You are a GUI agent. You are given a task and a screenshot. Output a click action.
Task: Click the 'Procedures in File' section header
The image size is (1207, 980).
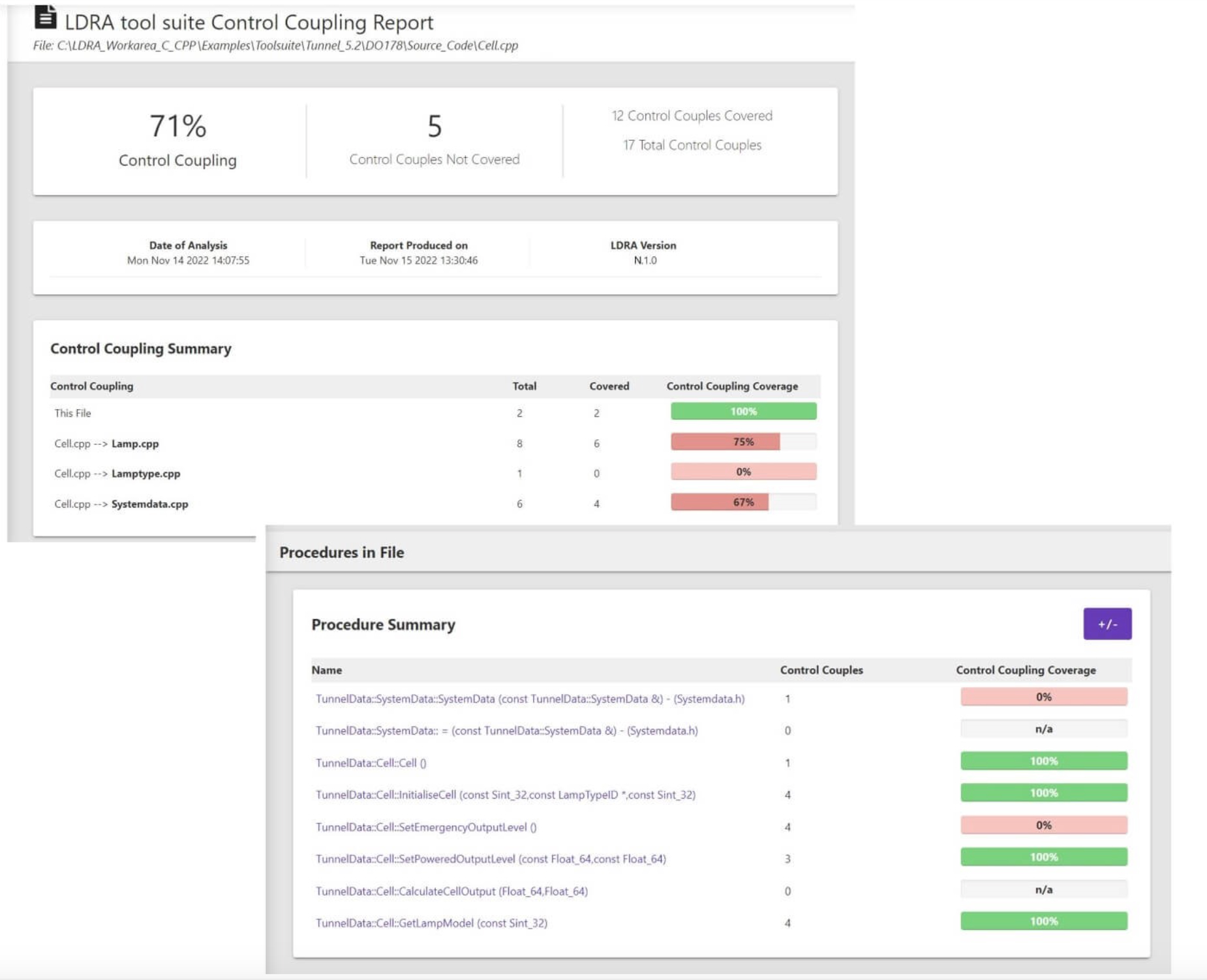[341, 553]
